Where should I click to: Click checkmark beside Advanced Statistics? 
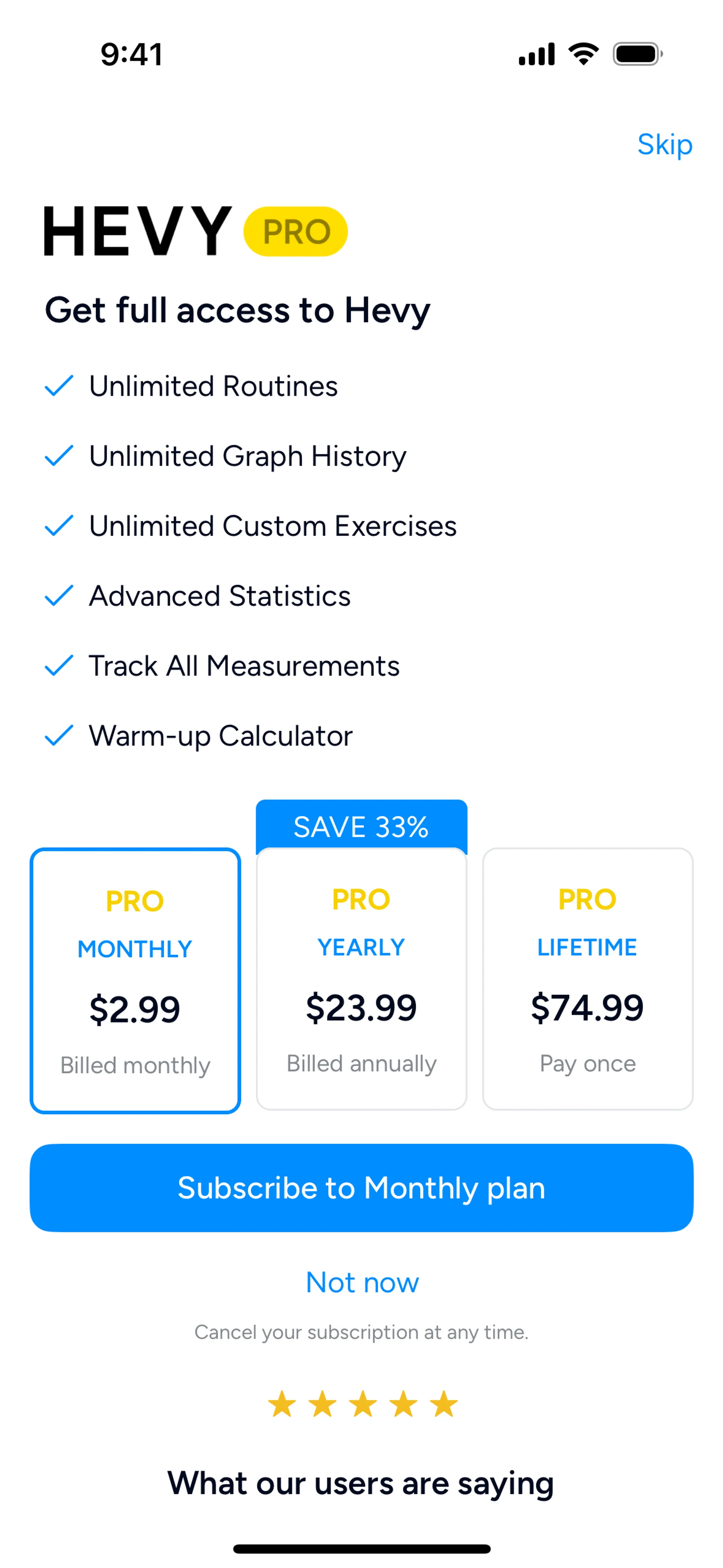(x=59, y=596)
